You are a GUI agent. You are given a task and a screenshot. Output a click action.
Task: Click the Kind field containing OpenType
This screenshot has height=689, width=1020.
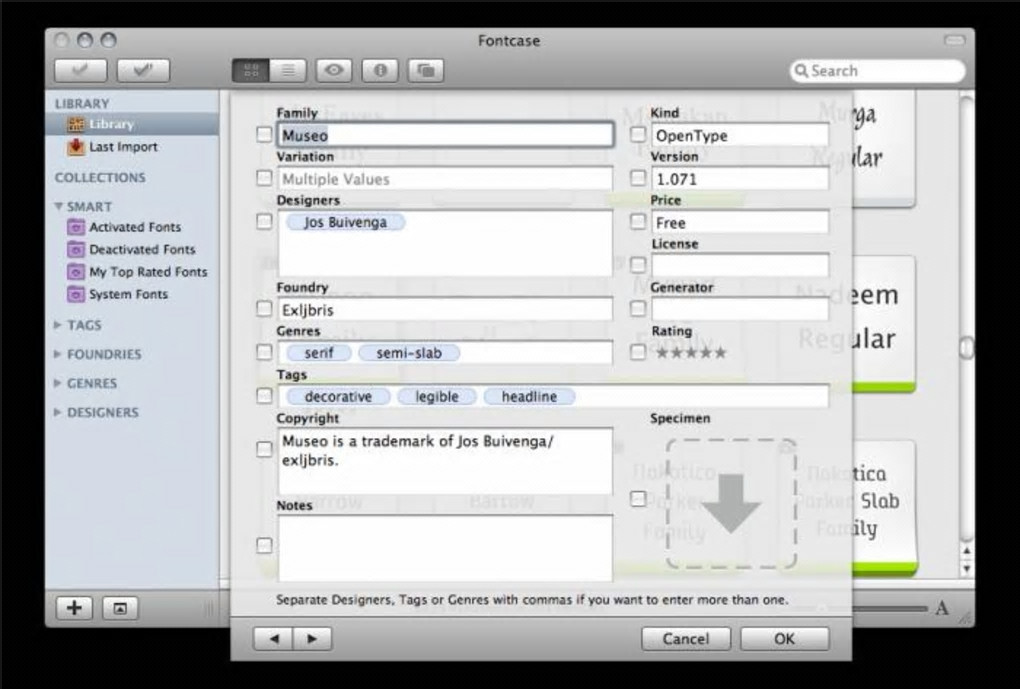pyautogui.click(x=740, y=135)
